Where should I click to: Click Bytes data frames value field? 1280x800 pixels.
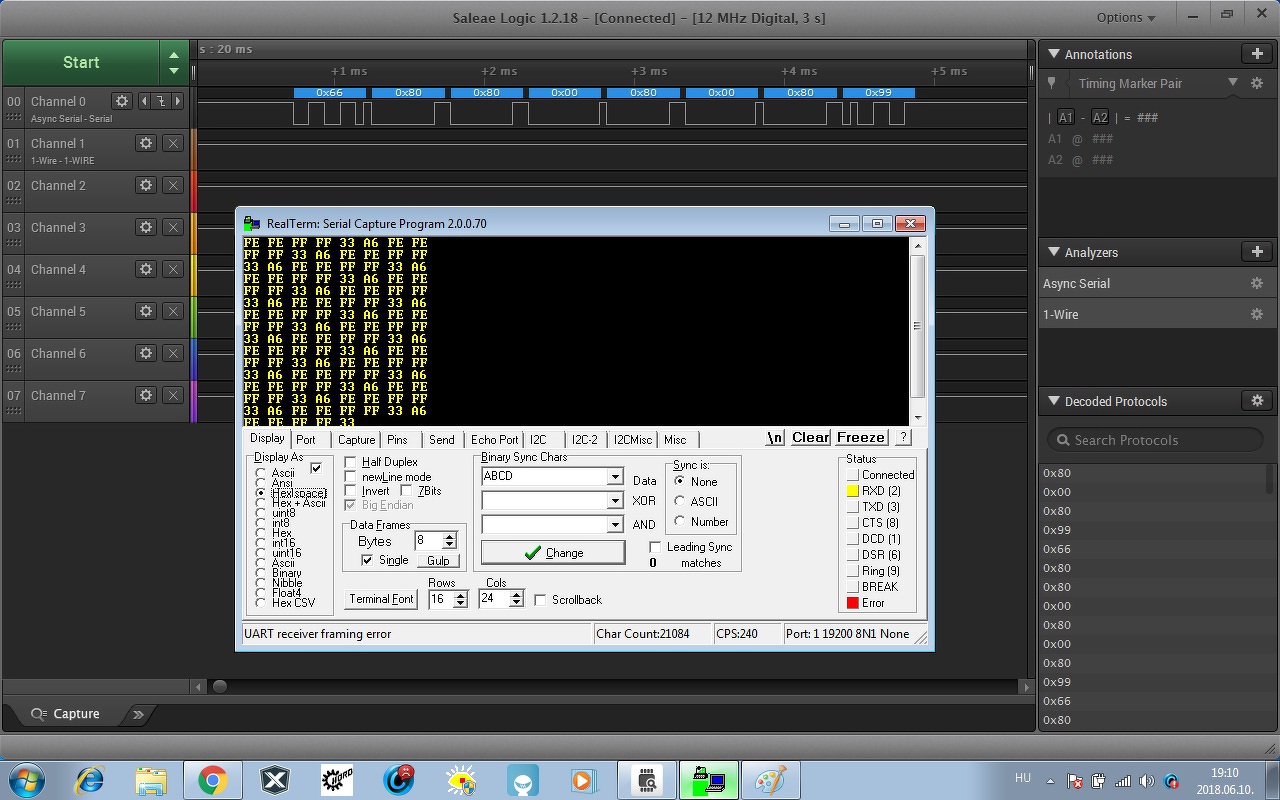pos(429,541)
